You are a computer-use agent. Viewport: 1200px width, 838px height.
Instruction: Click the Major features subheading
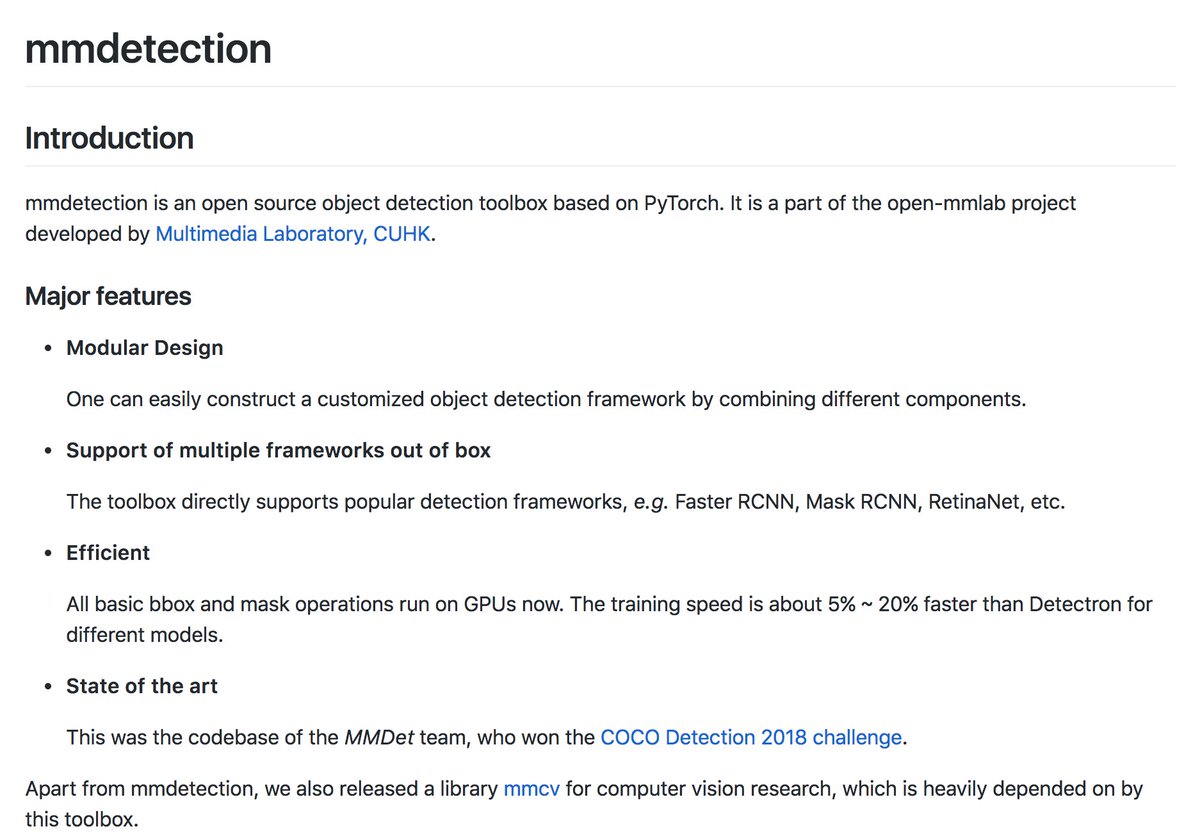pos(108,296)
